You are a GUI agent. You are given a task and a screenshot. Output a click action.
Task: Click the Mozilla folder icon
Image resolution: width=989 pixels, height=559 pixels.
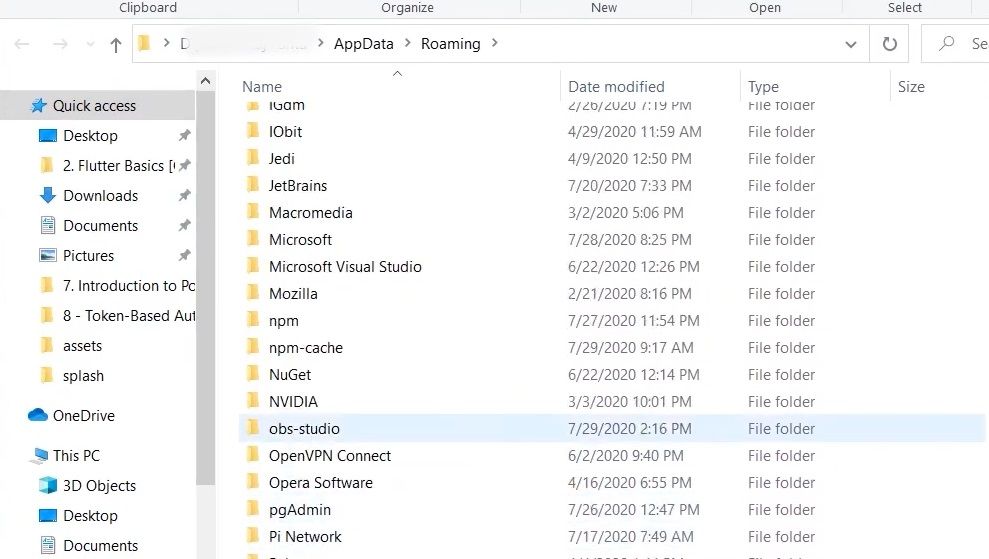pyautogui.click(x=253, y=293)
